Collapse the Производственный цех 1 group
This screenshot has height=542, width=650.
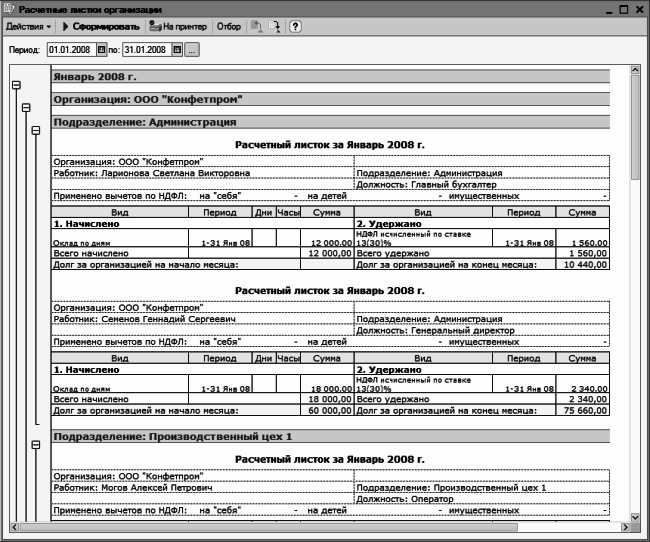pos(36,445)
